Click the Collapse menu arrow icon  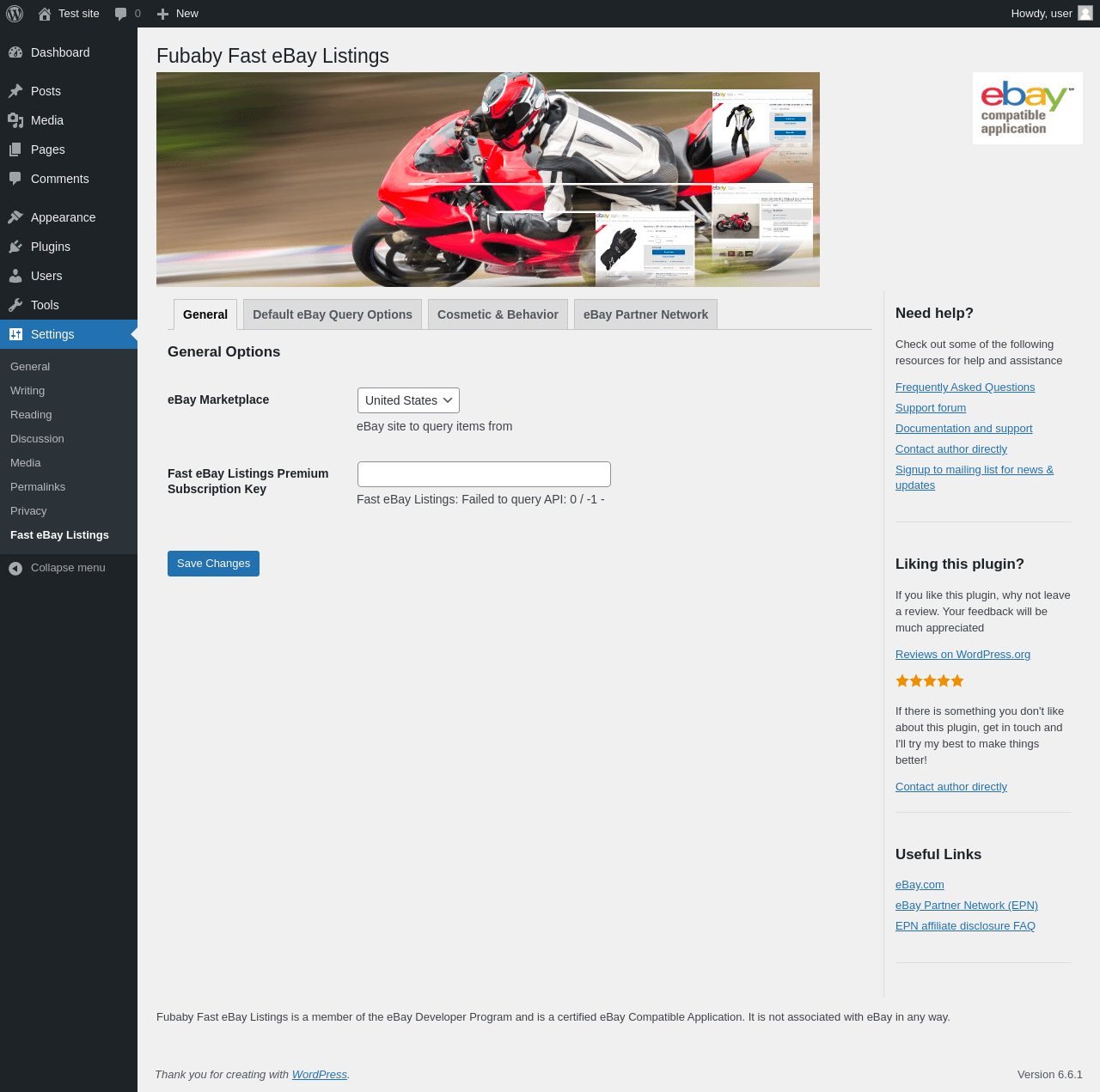pyautogui.click(x=15, y=568)
